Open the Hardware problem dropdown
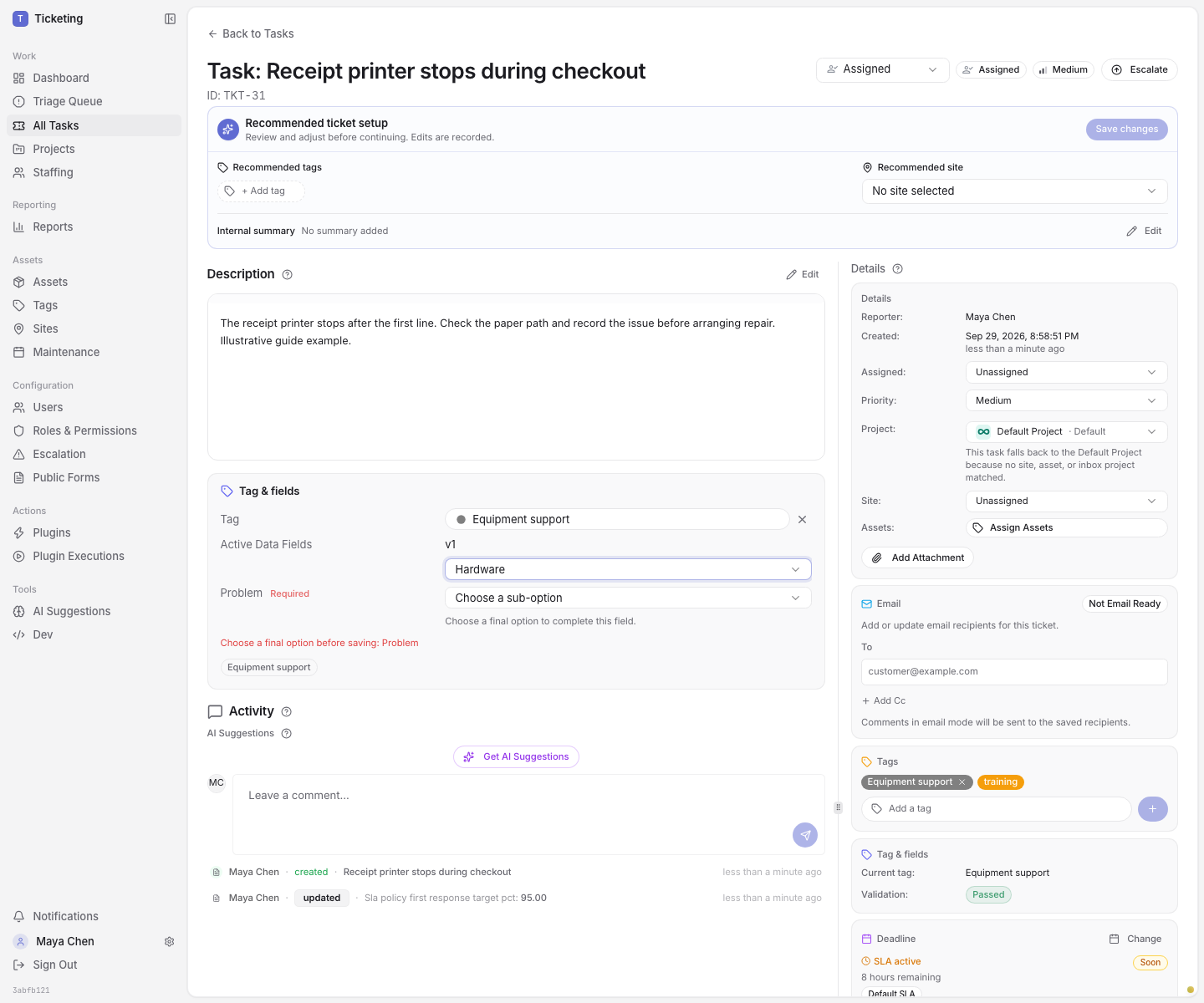 click(x=628, y=569)
